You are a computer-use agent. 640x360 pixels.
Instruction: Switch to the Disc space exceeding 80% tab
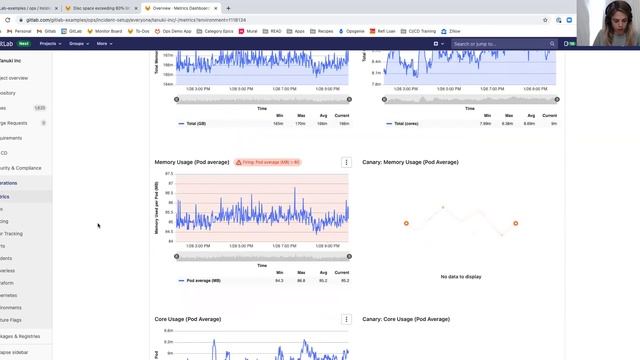[x=101, y=8]
